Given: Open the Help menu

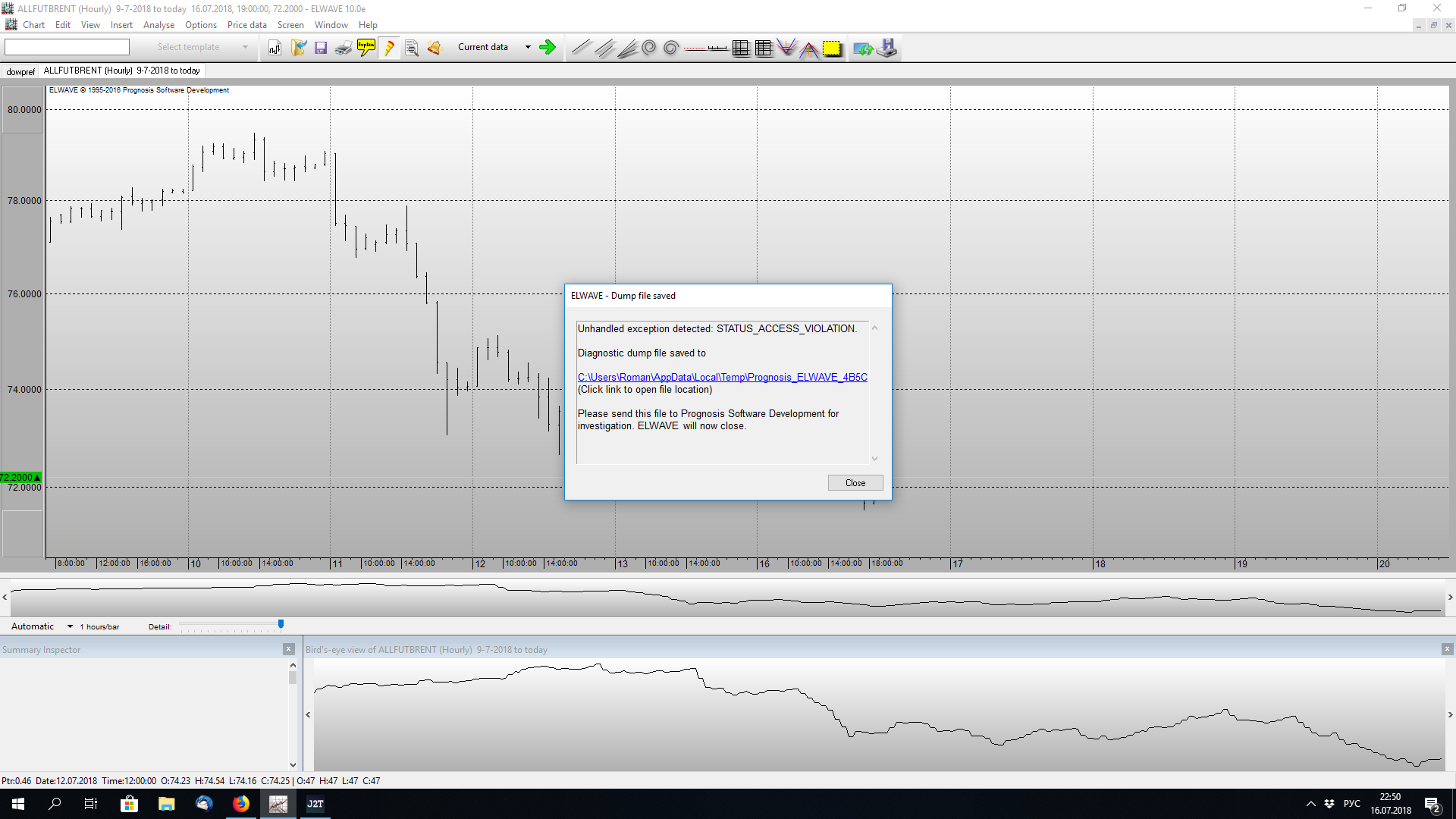Looking at the screenshot, I should click(x=368, y=25).
